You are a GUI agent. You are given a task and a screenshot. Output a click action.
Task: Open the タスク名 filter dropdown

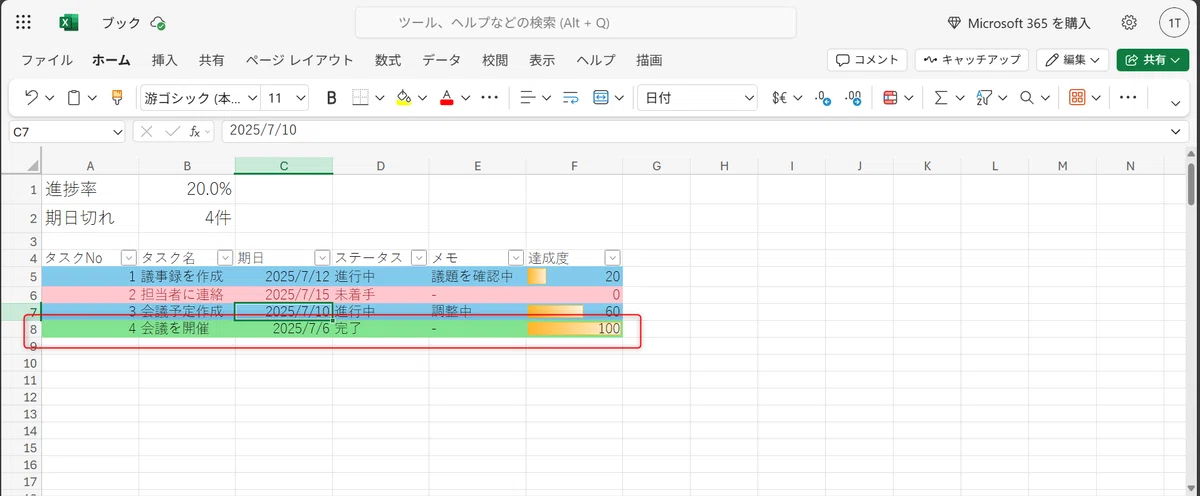224,258
